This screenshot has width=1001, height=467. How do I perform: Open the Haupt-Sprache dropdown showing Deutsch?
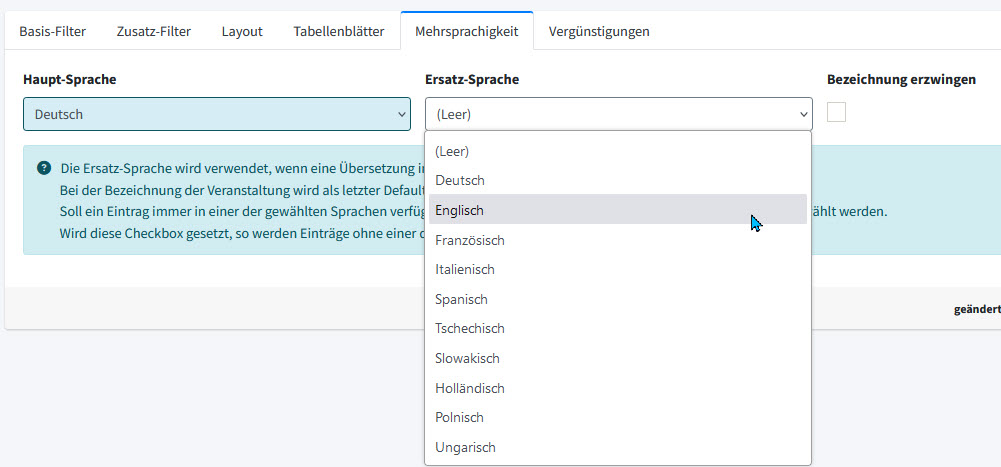click(x=217, y=114)
